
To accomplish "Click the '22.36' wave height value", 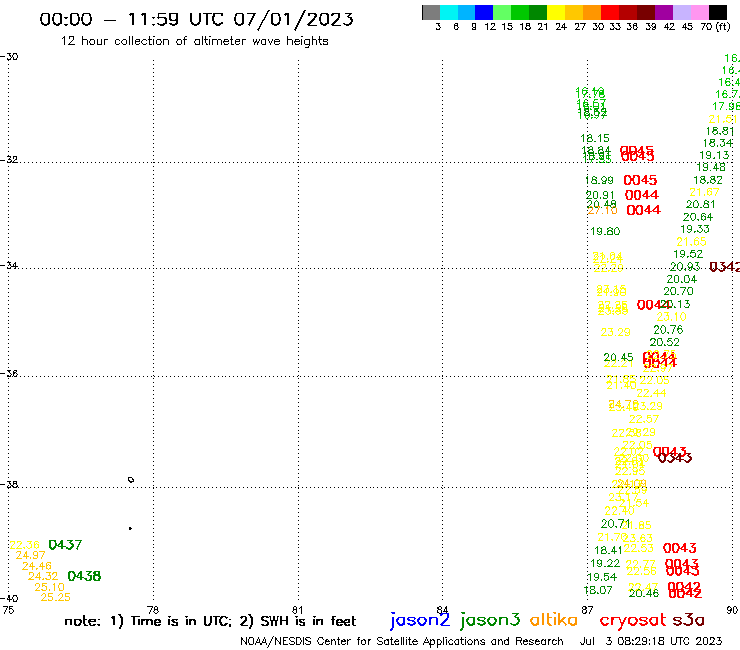I will coord(25,545).
